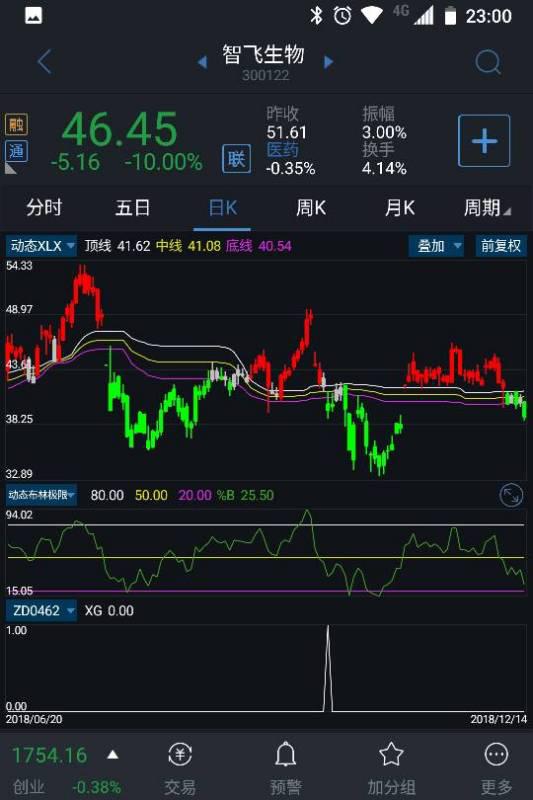Open the 医药 sector link

(282, 150)
